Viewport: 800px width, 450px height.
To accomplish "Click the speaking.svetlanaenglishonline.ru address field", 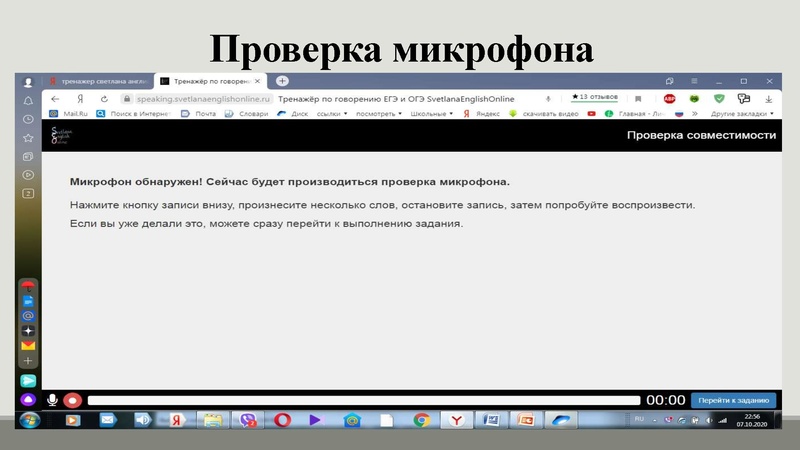I will point(203,99).
